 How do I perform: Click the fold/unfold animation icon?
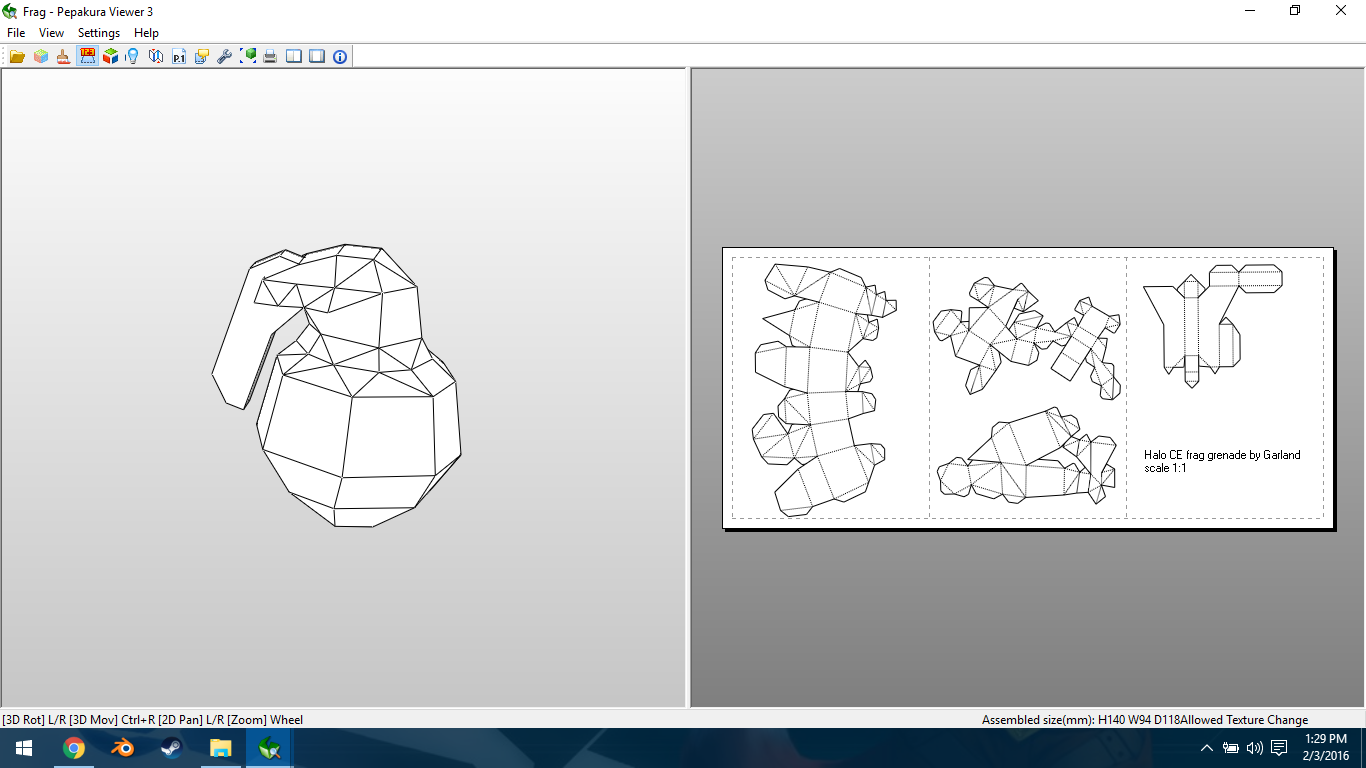(x=156, y=57)
